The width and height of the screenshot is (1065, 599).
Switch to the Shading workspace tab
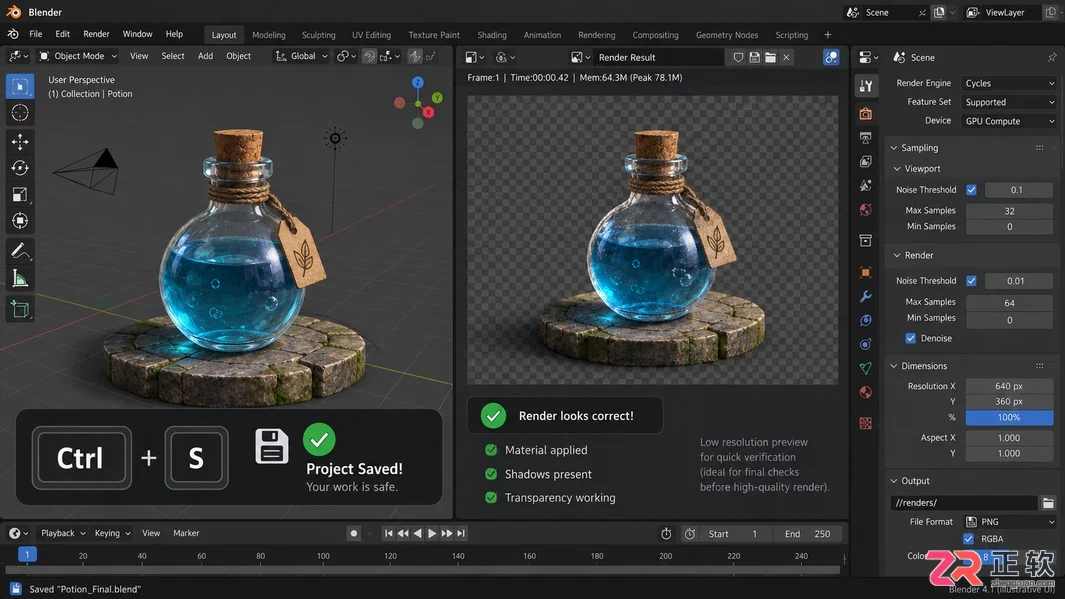(492, 35)
